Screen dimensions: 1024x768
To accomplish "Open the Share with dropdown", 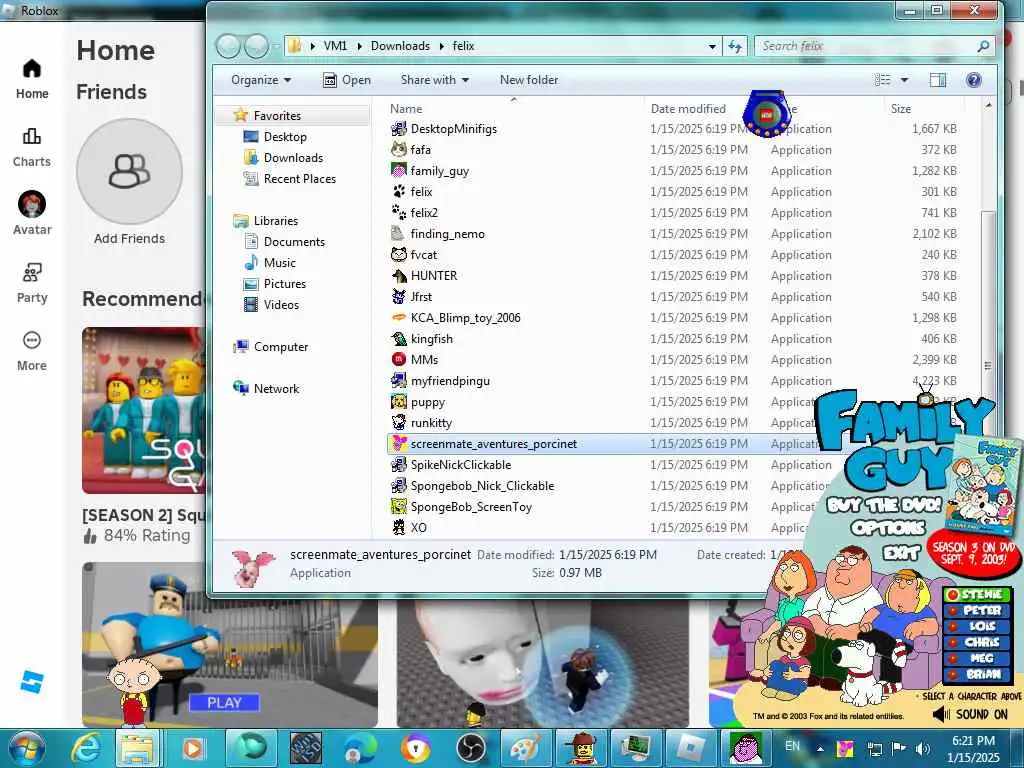I will tap(434, 80).
